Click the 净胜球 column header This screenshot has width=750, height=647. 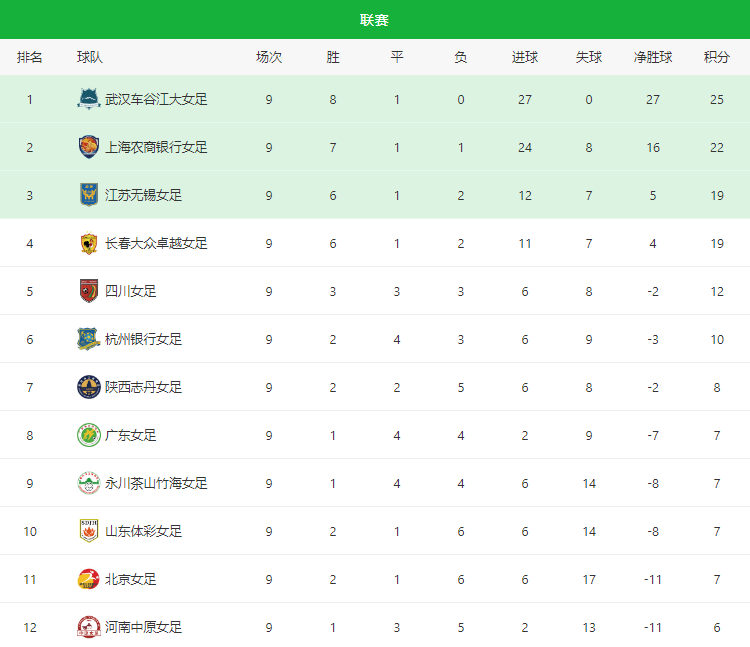pos(652,57)
